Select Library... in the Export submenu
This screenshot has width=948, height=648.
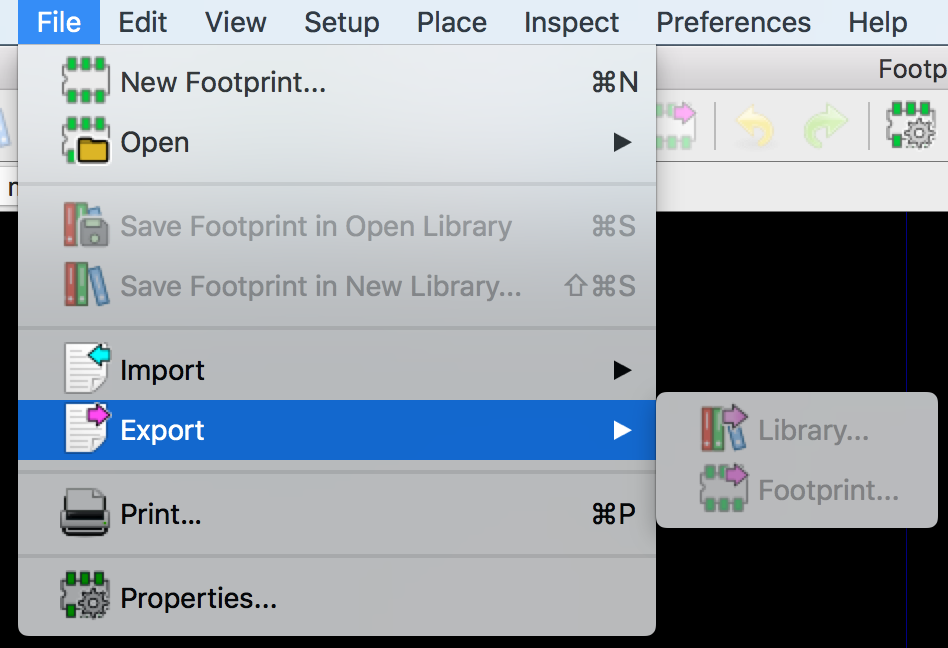point(813,430)
